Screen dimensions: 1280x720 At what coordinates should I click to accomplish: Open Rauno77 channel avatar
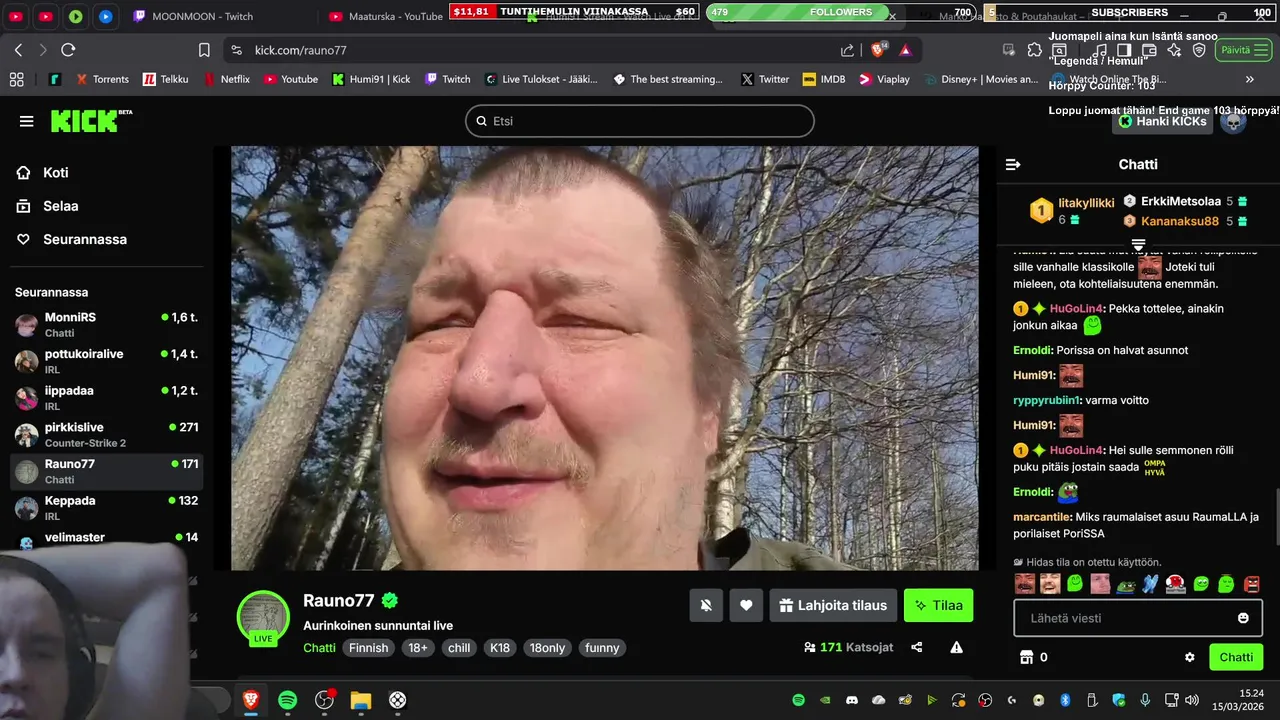(263, 616)
